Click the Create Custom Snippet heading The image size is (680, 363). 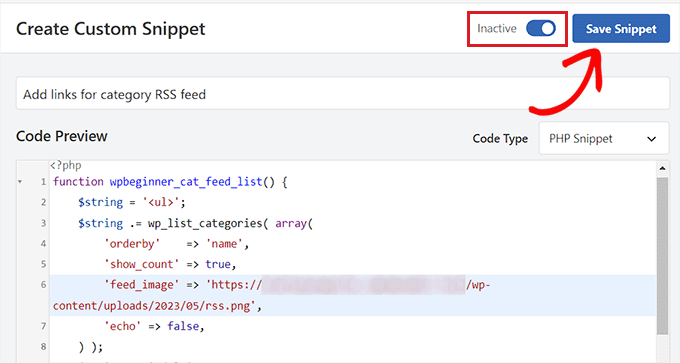click(x=111, y=29)
